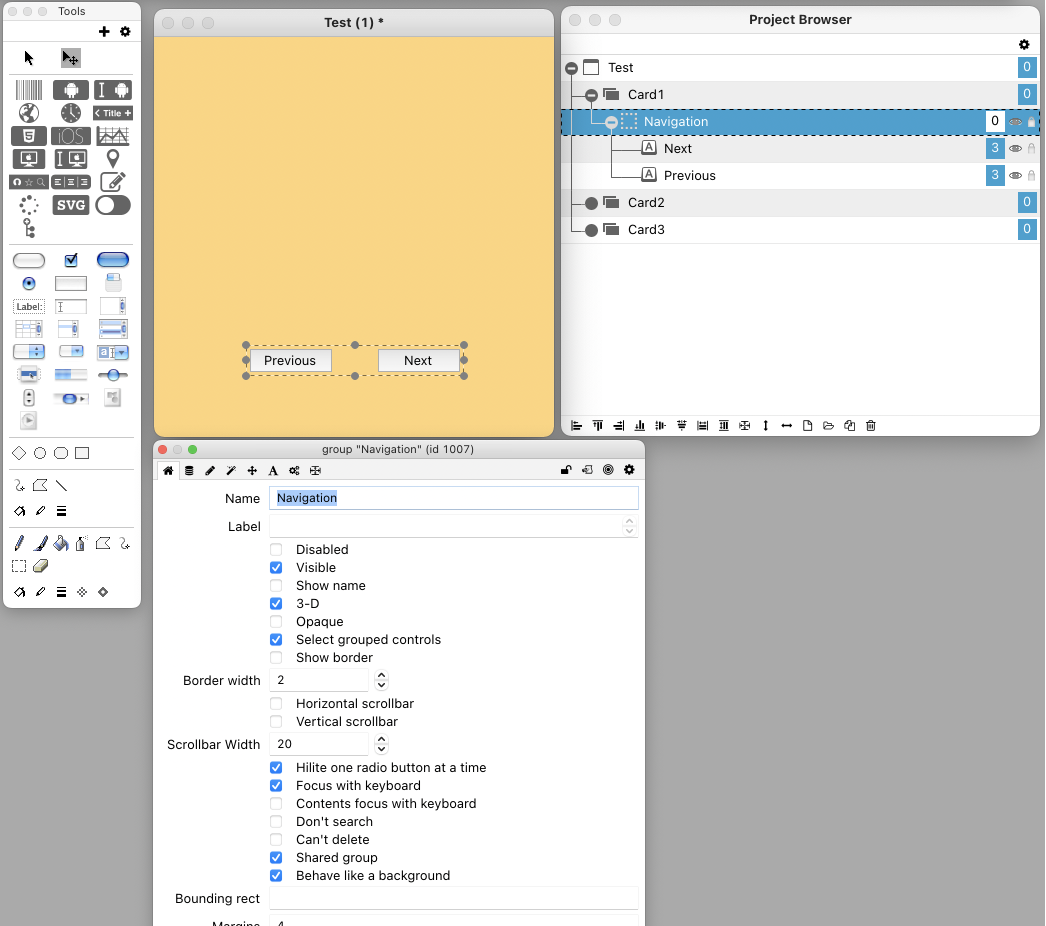Click the Border width stepper control
The width and height of the screenshot is (1046, 926).
click(x=381, y=681)
